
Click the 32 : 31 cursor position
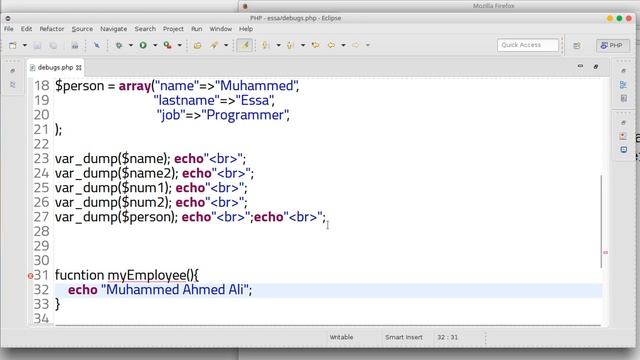click(x=447, y=337)
